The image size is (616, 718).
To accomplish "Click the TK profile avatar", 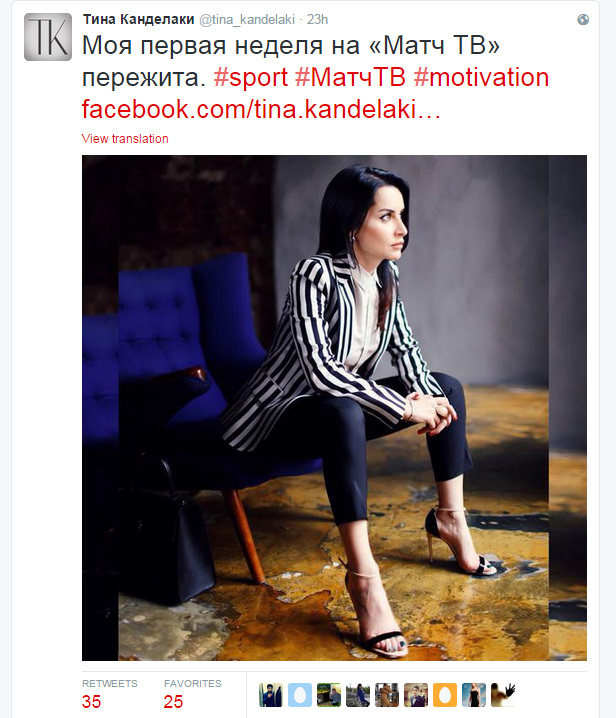I will coord(48,37).
